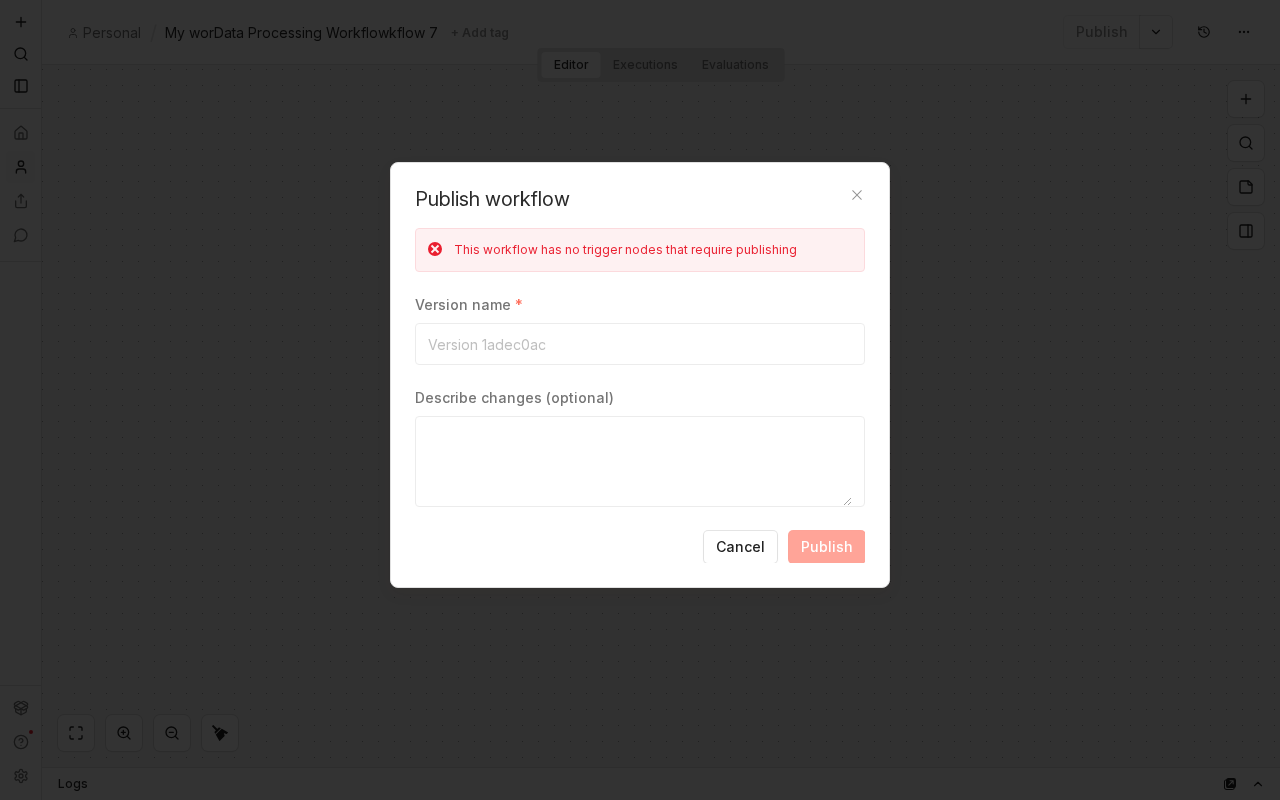Open the Home icon in left sidebar
Image resolution: width=1280 pixels, height=800 pixels.
click(21, 133)
